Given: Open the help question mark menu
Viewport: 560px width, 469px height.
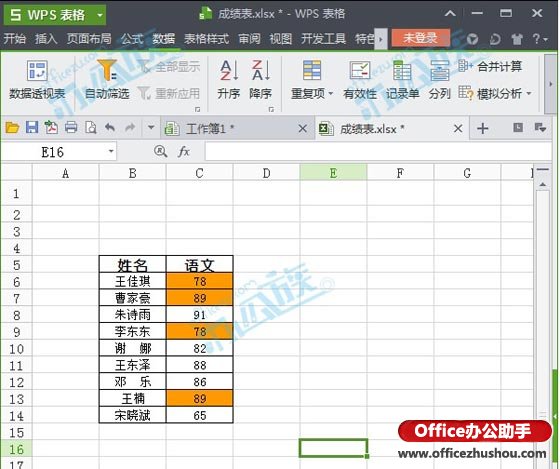Looking at the screenshot, I should [540, 39].
